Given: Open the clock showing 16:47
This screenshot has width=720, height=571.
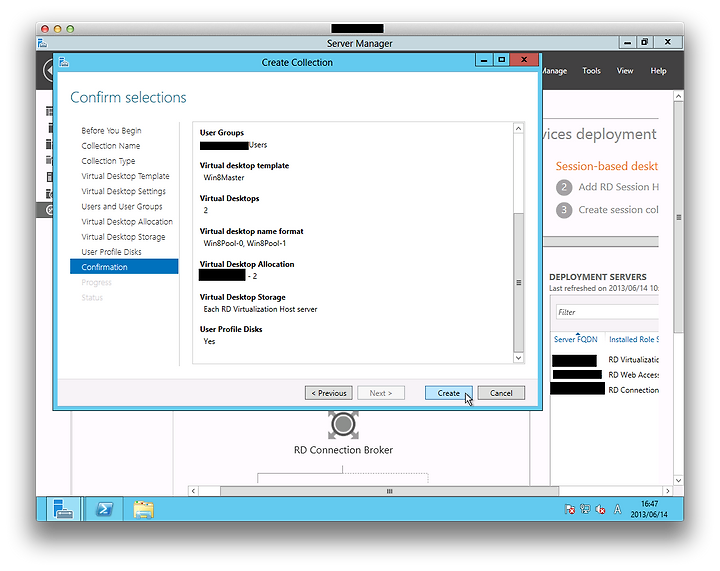Looking at the screenshot, I should coord(649,509).
